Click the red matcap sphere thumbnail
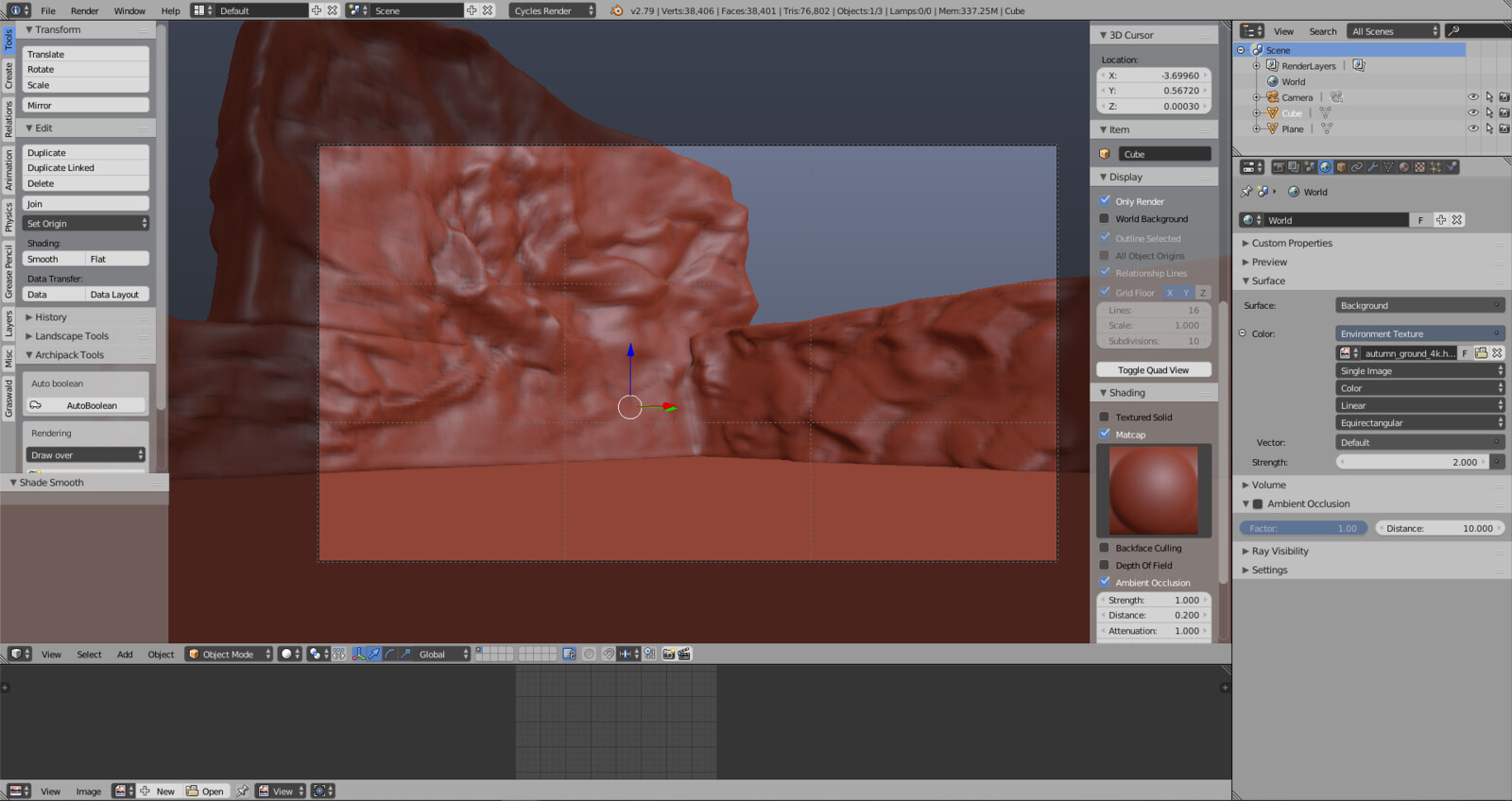The height and width of the screenshot is (801, 1512). point(1154,490)
